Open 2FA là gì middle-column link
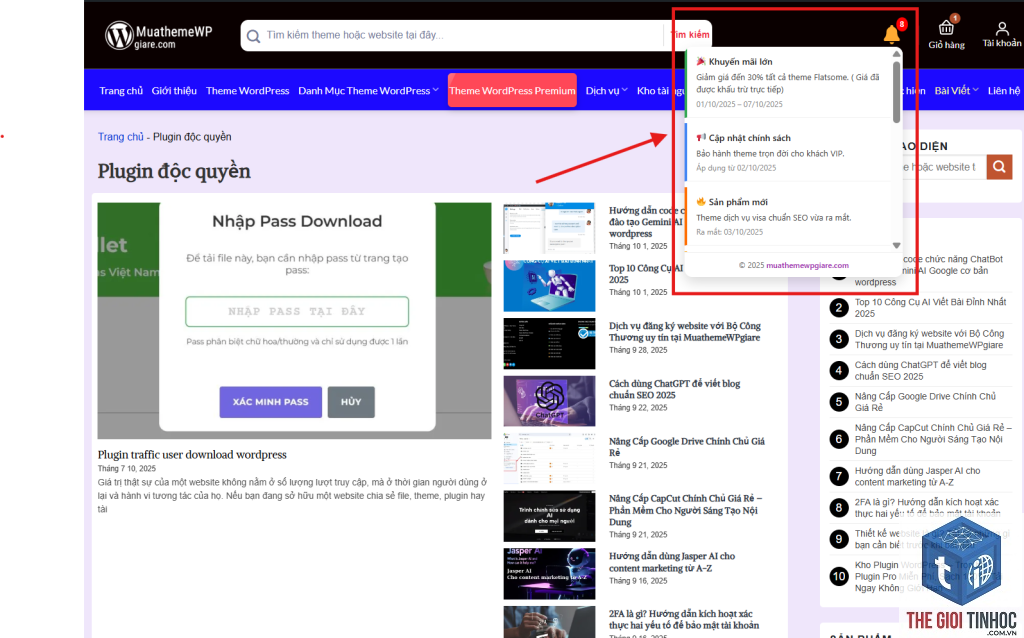This screenshot has height=638, width=1024. click(684, 619)
